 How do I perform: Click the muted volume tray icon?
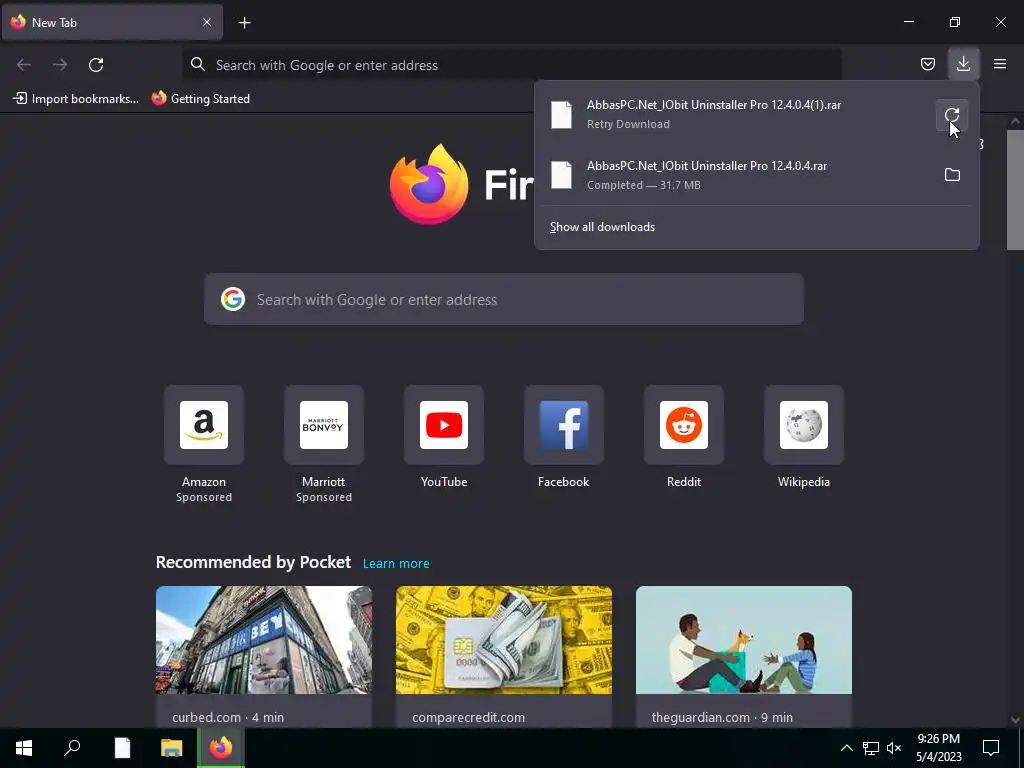coord(894,748)
